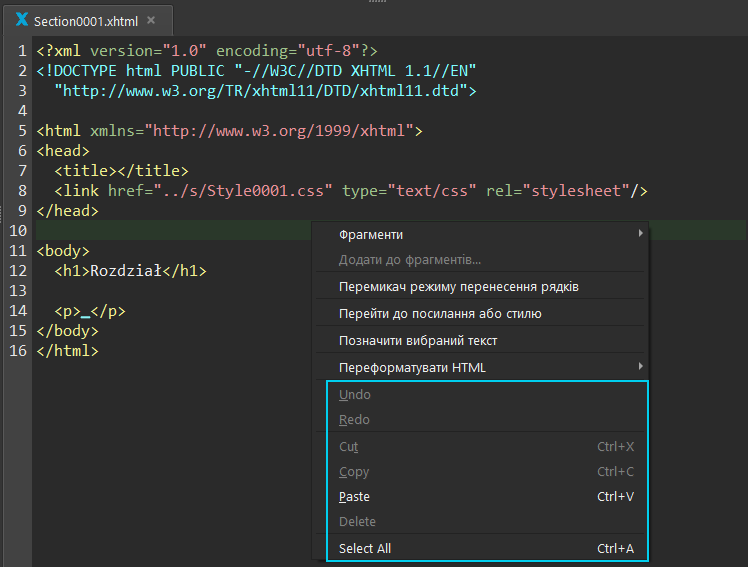The width and height of the screenshot is (748, 567).
Task: Choose Paste from the context menu
Action: pos(355,497)
